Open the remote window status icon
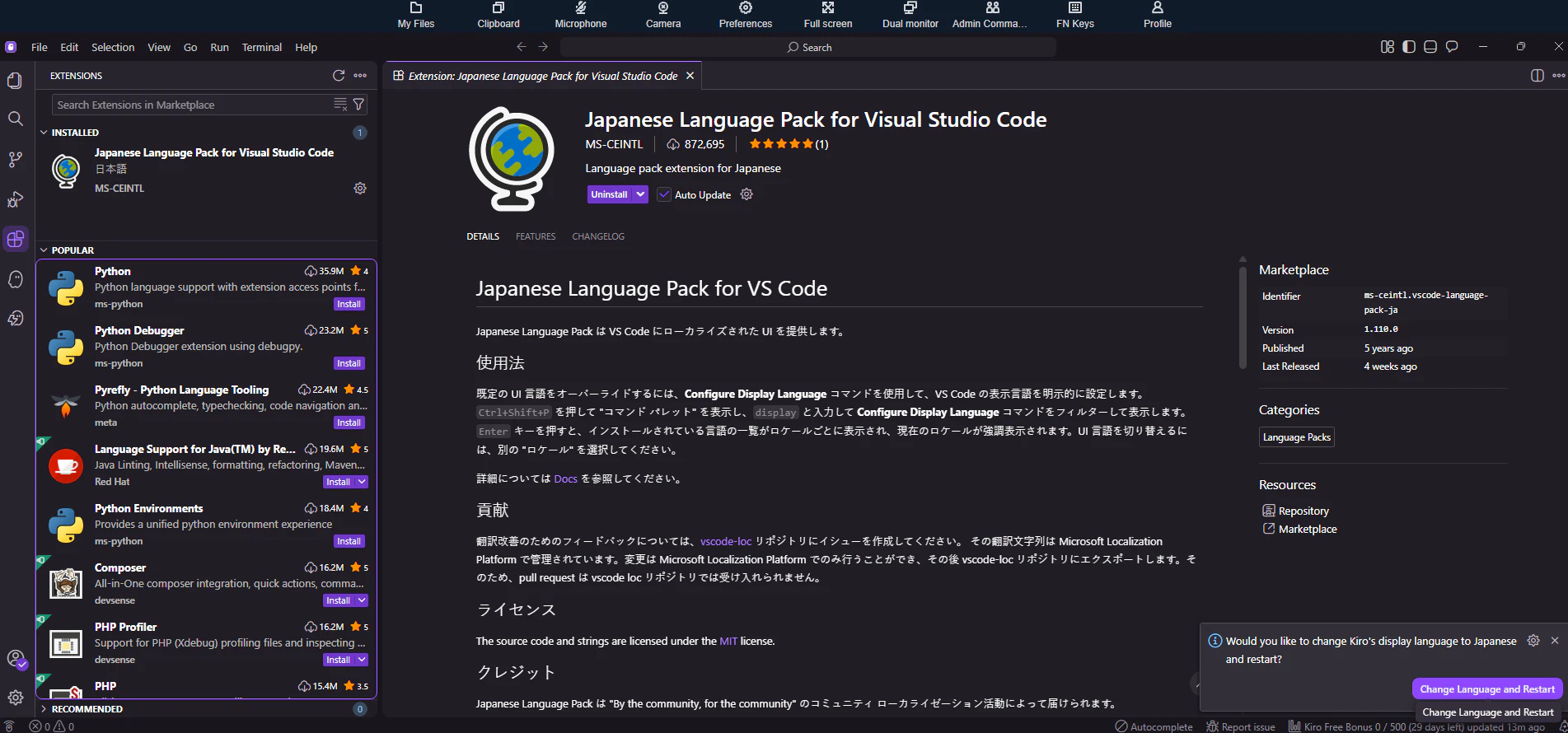1568x733 pixels. (x=9, y=726)
